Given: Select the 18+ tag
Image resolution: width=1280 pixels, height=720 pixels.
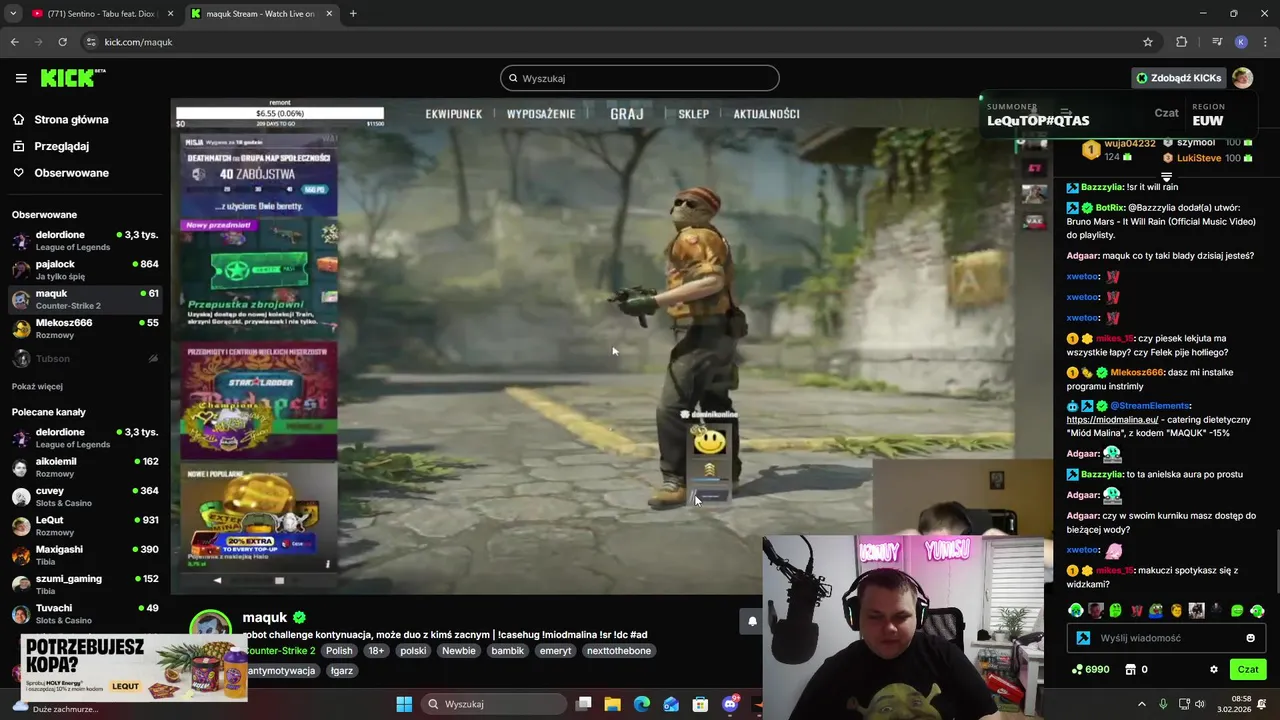Looking at the screenshot, I should [376, 651].
